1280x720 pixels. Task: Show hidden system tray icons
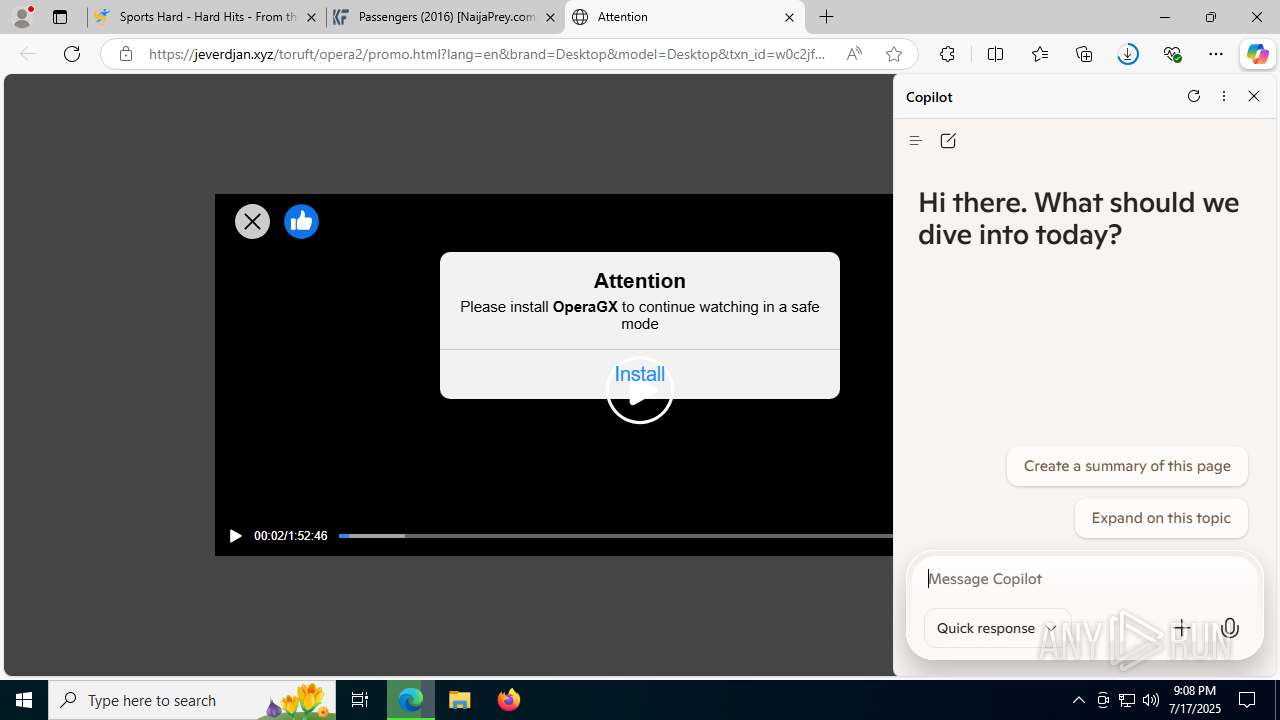tap(1078, 700)
